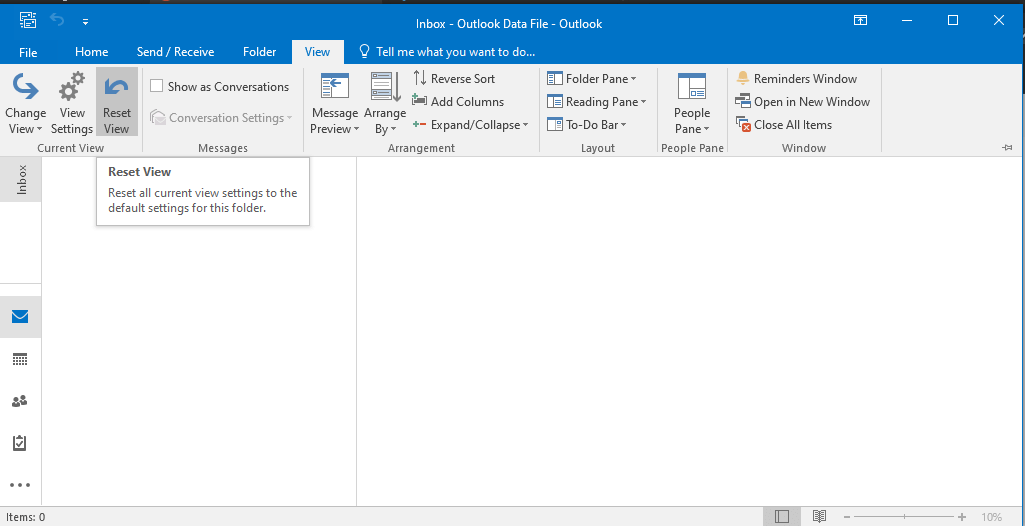Toggle Show as Conversations checkbox
This screenshot has height=526, width=1025.
coord(156,86)
